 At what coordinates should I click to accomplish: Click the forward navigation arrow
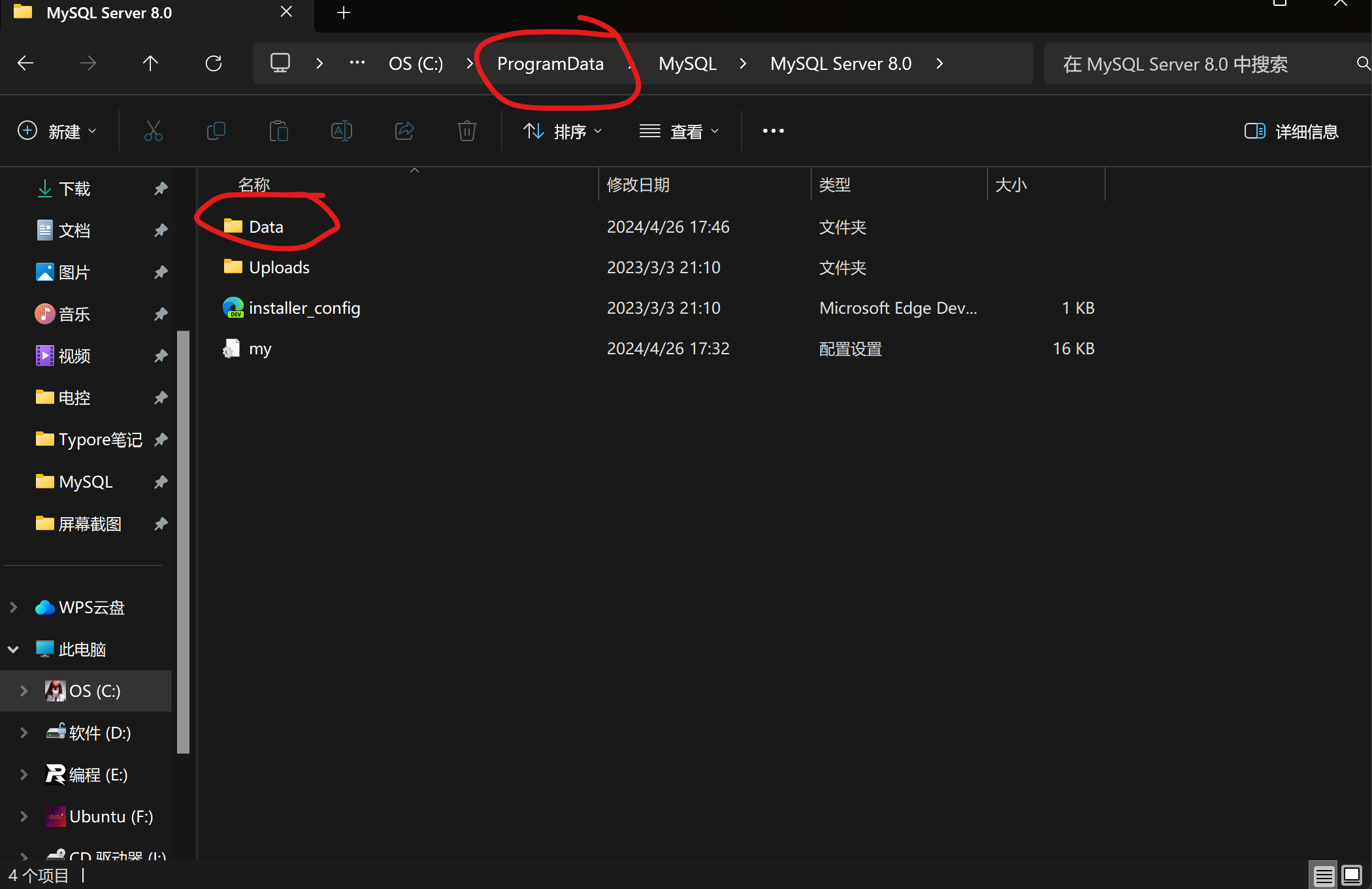88,63
